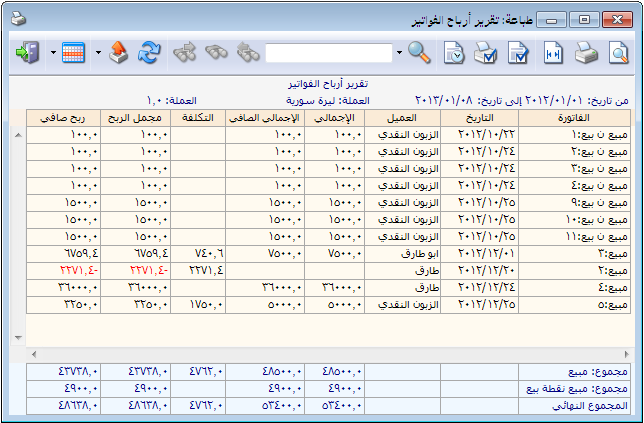Viewport: 644px width, 423px height.
Task: Open dropdown arrow beside calendar grid icon
Action: coord(98,53)
